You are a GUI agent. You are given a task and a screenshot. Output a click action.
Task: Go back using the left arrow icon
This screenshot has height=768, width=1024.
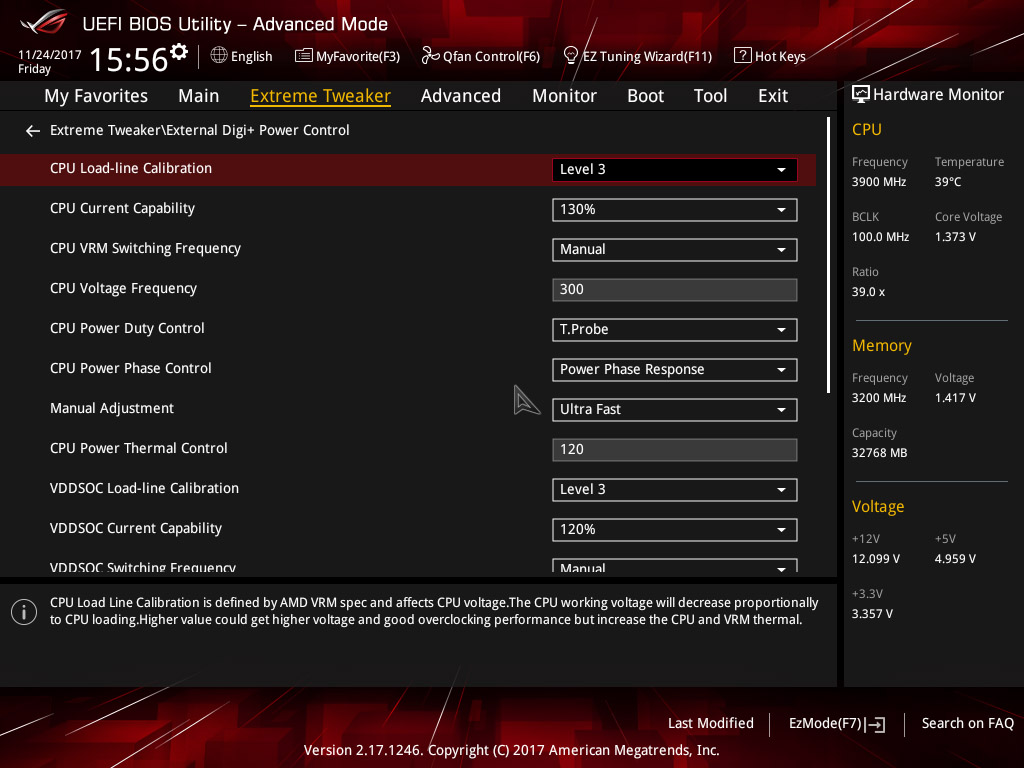tap(33, 131)
